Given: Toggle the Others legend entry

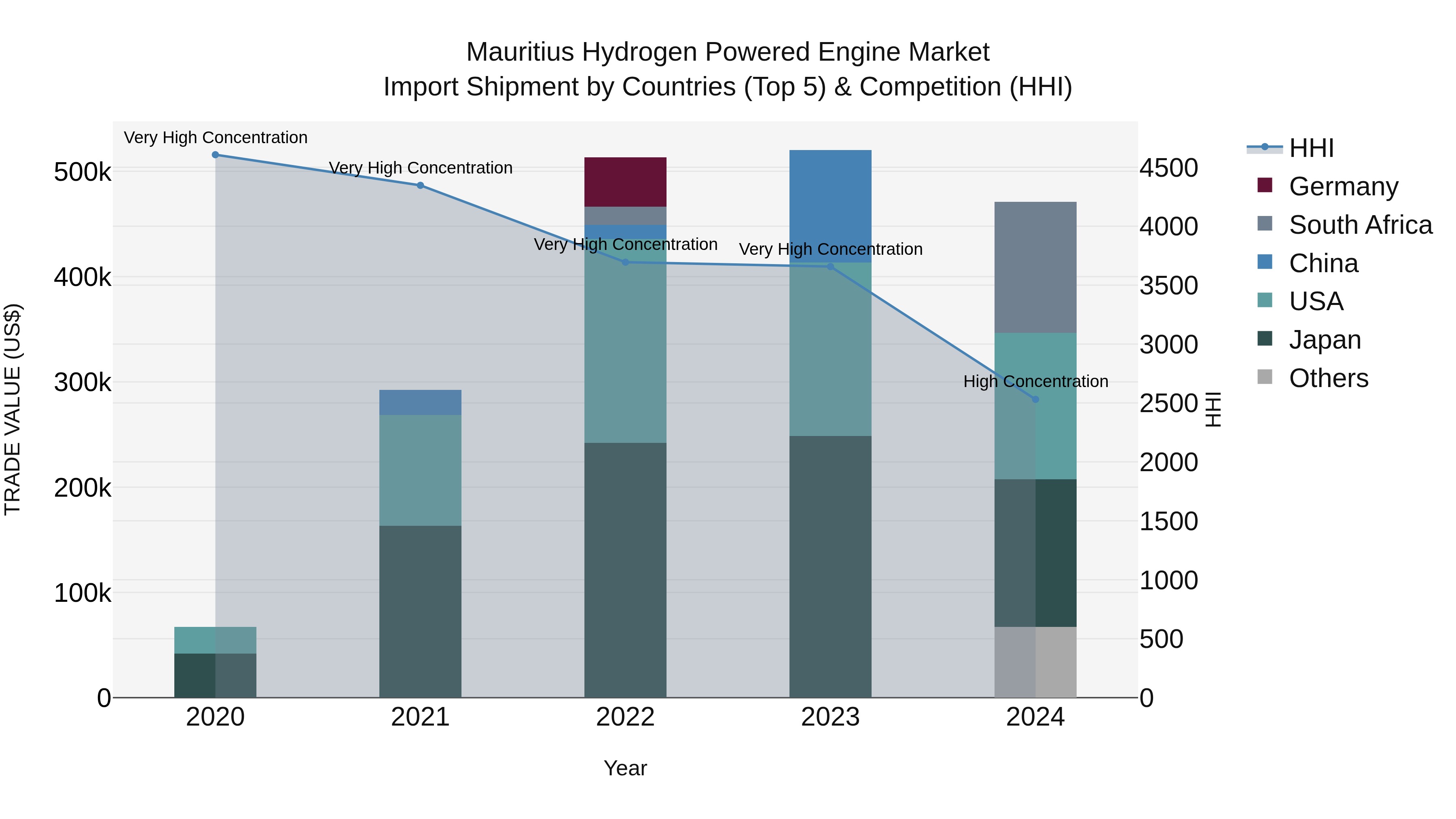Looking at the screenshot, I should coord(1312,378).
